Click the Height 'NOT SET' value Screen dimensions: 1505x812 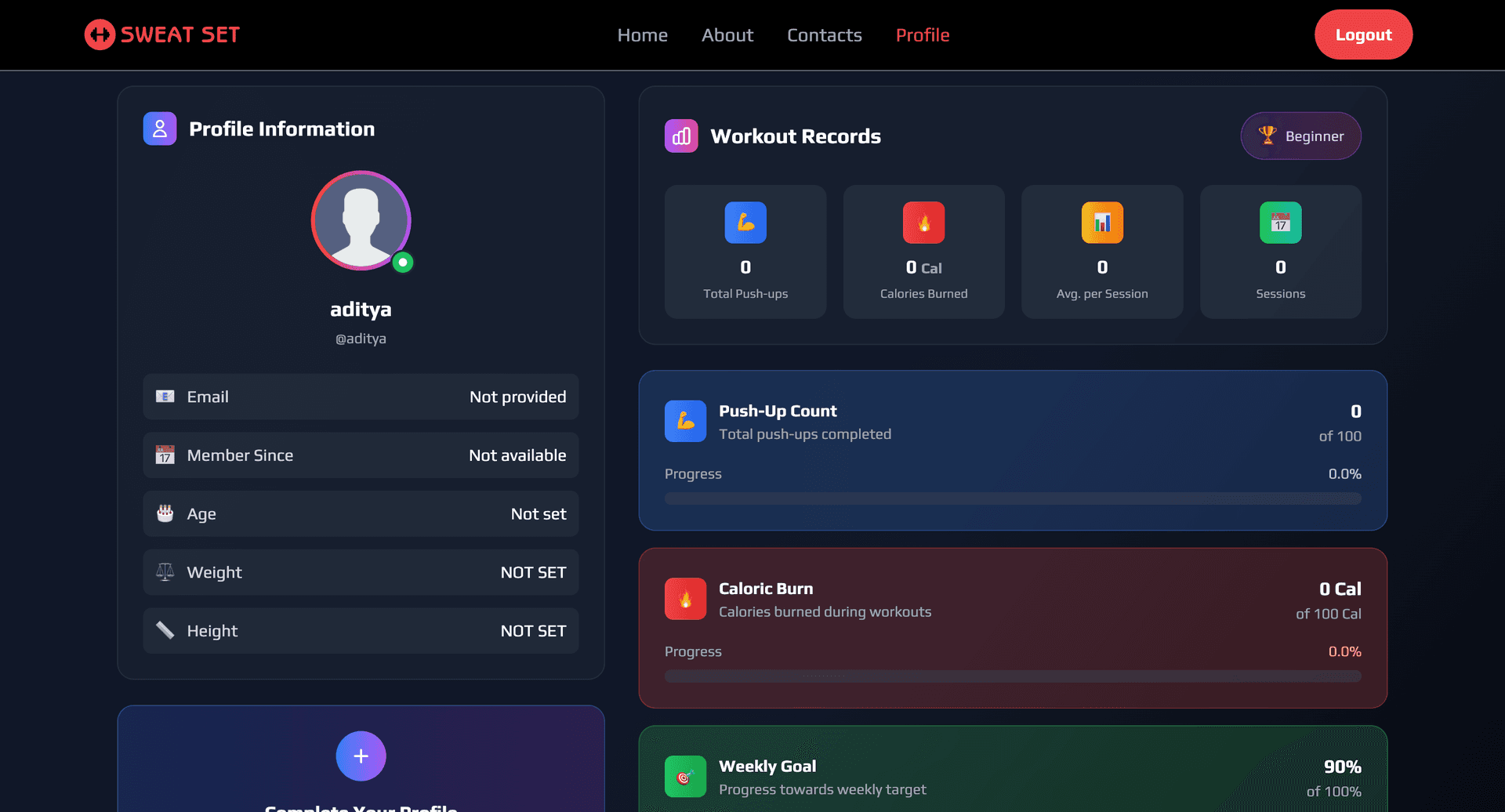point(533,631)
